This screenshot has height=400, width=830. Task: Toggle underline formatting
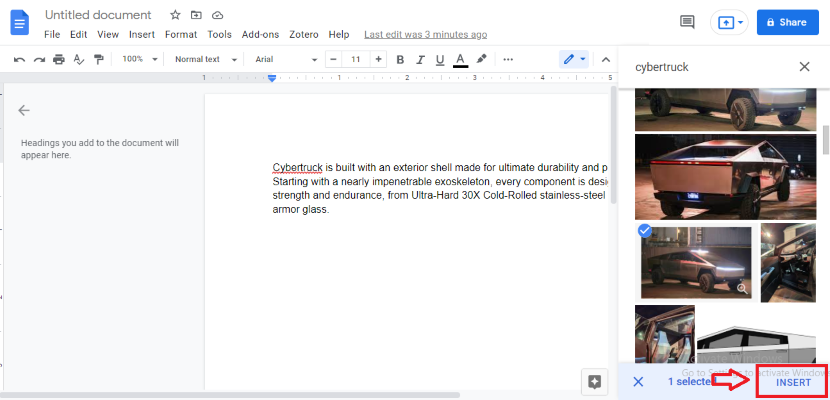(x=440, y=59)
